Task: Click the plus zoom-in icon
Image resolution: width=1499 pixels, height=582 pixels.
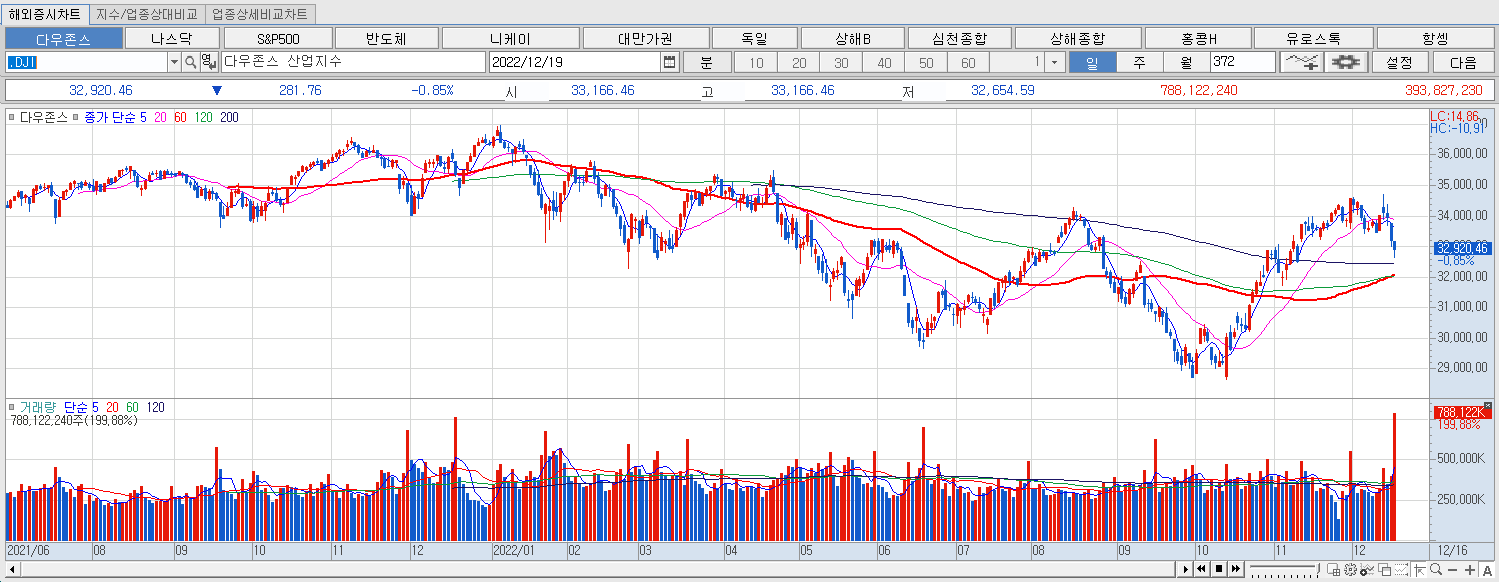Action: (x=1469, y=570)
